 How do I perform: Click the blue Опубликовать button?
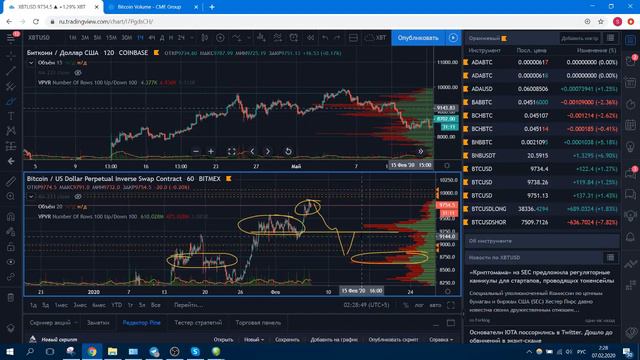pos(418,38)
